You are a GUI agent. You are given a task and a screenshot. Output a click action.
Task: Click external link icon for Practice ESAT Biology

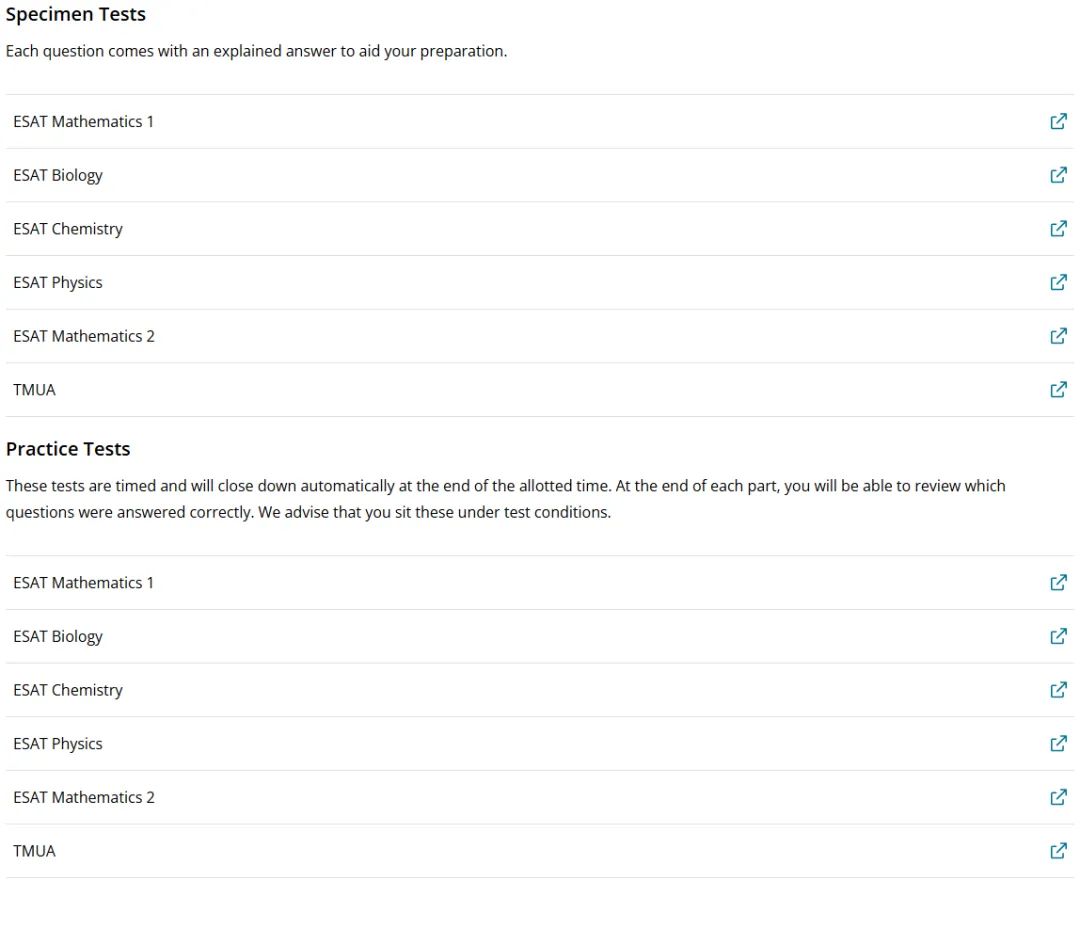pyautogui.click(x=1058, y=636)
